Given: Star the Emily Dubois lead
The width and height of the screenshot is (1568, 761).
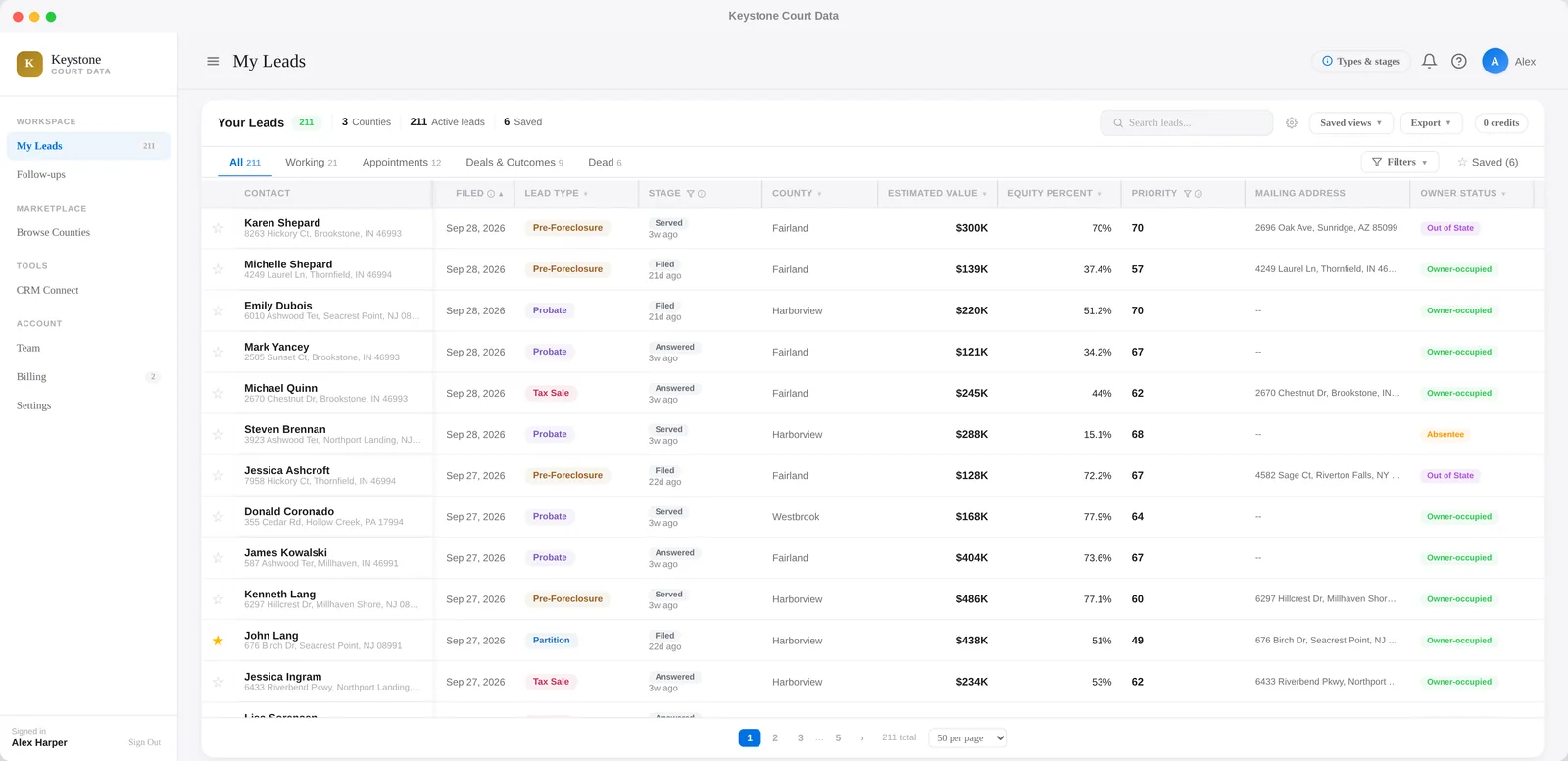Looking at the screenshot, I should [x=218, y=310].
